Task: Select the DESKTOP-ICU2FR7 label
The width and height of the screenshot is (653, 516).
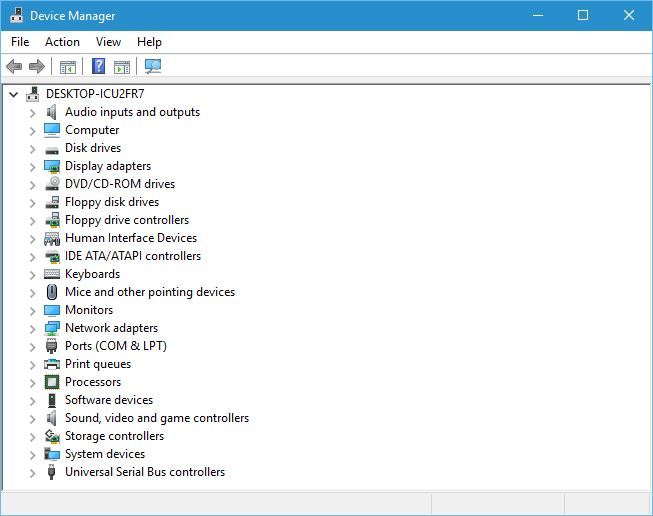Action: 95,94
